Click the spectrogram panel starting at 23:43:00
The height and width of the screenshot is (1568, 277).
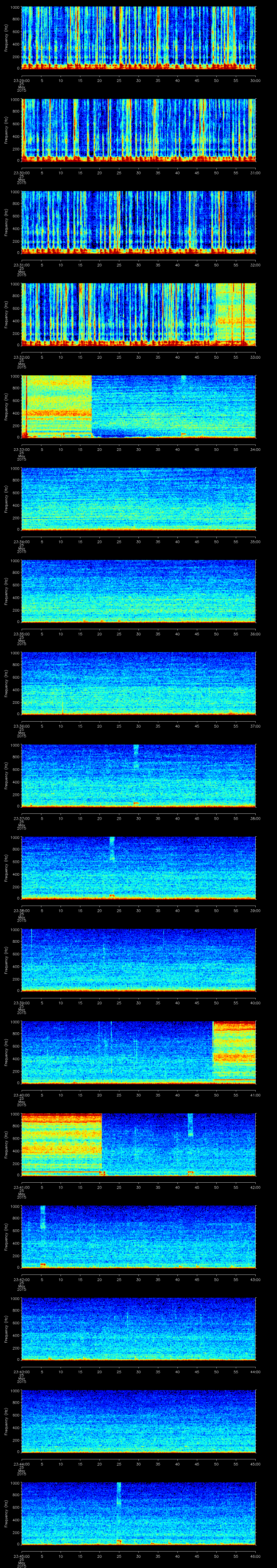point(138,1329)
